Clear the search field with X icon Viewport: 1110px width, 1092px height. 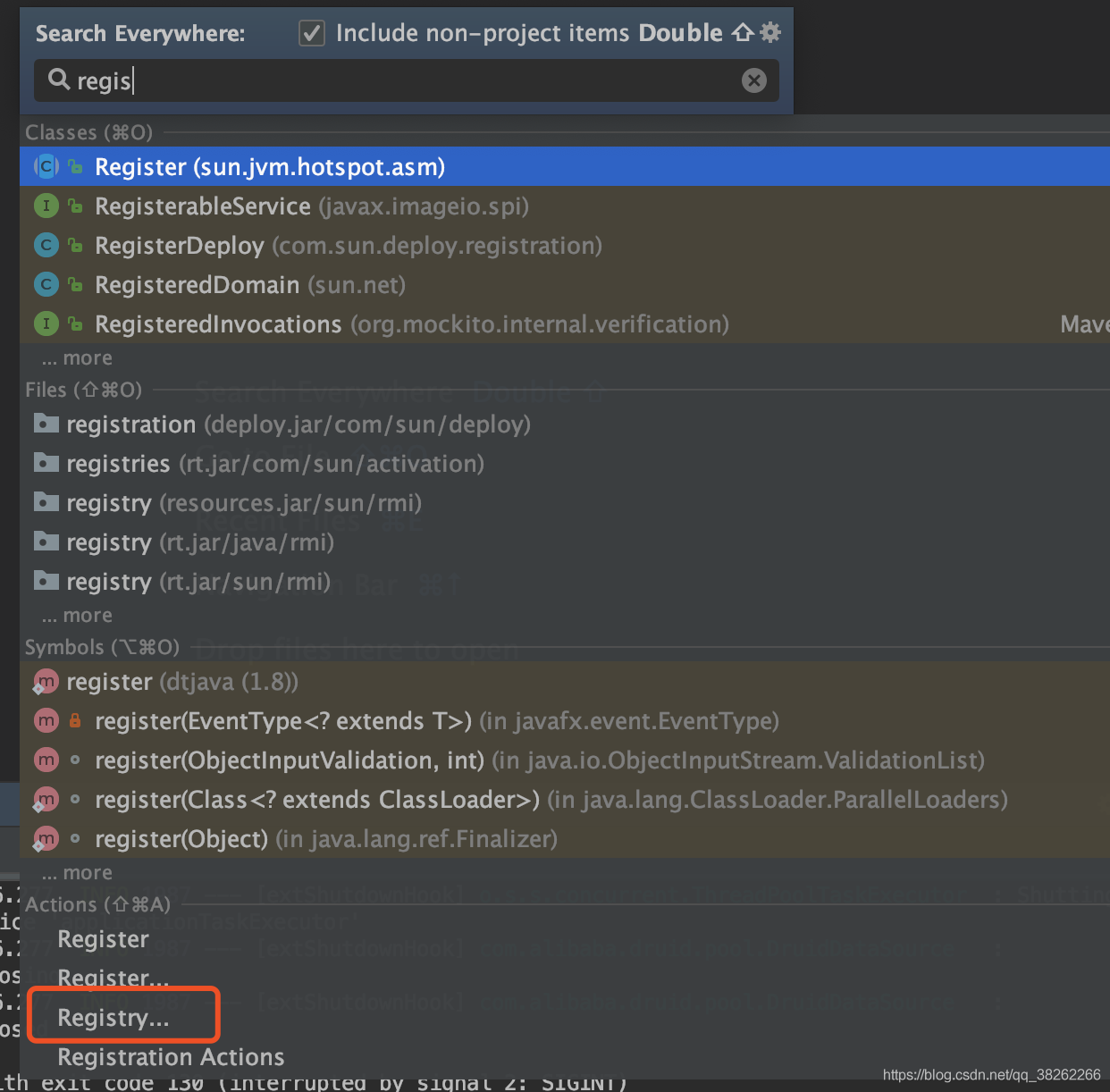(x=754, y=80)
